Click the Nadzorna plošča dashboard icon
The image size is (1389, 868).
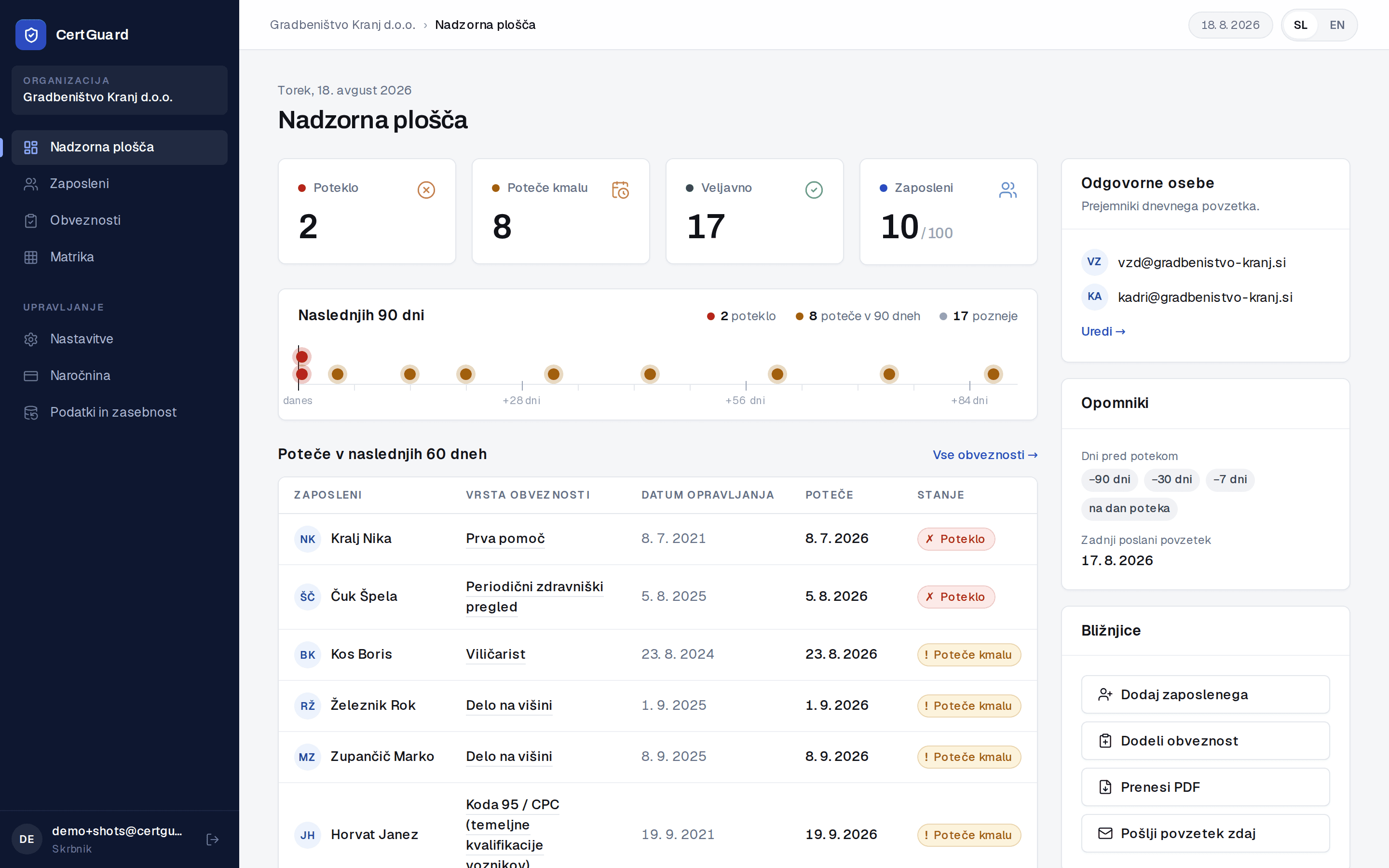[31, 148]
